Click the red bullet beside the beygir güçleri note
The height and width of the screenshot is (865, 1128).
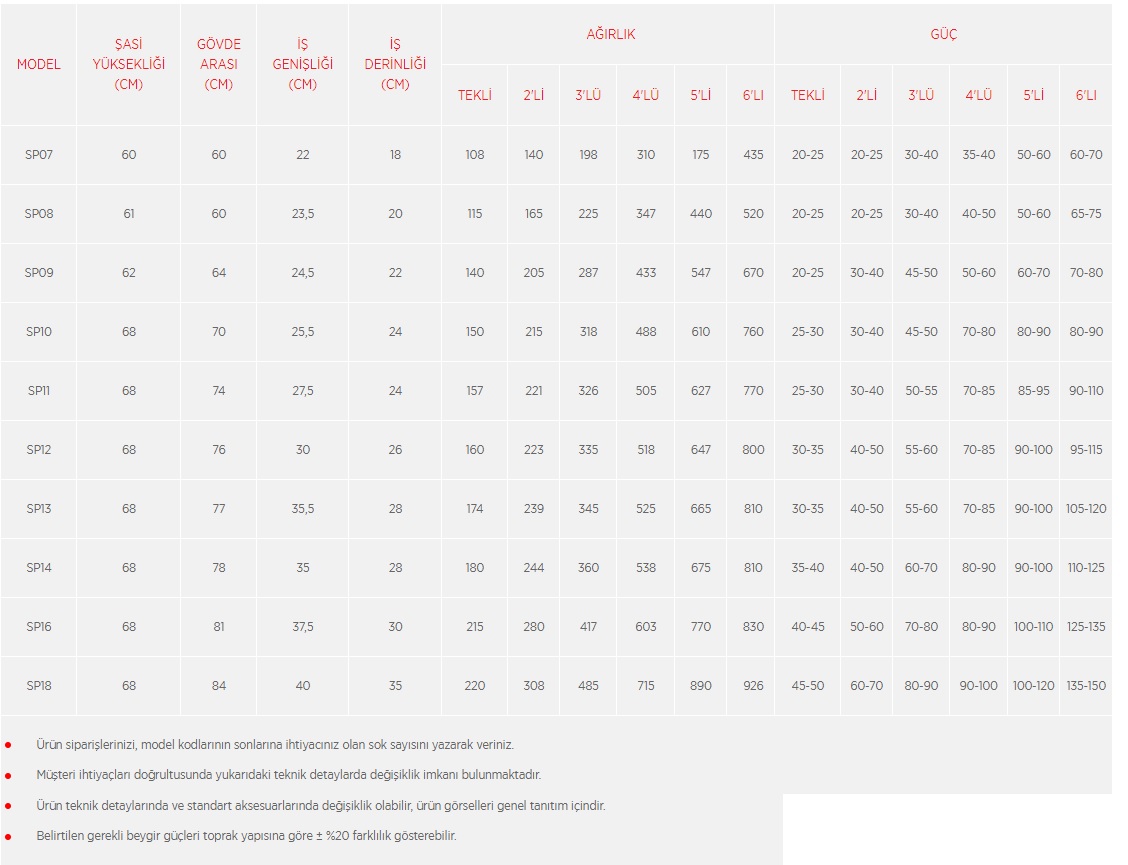[x=8, y=836]
